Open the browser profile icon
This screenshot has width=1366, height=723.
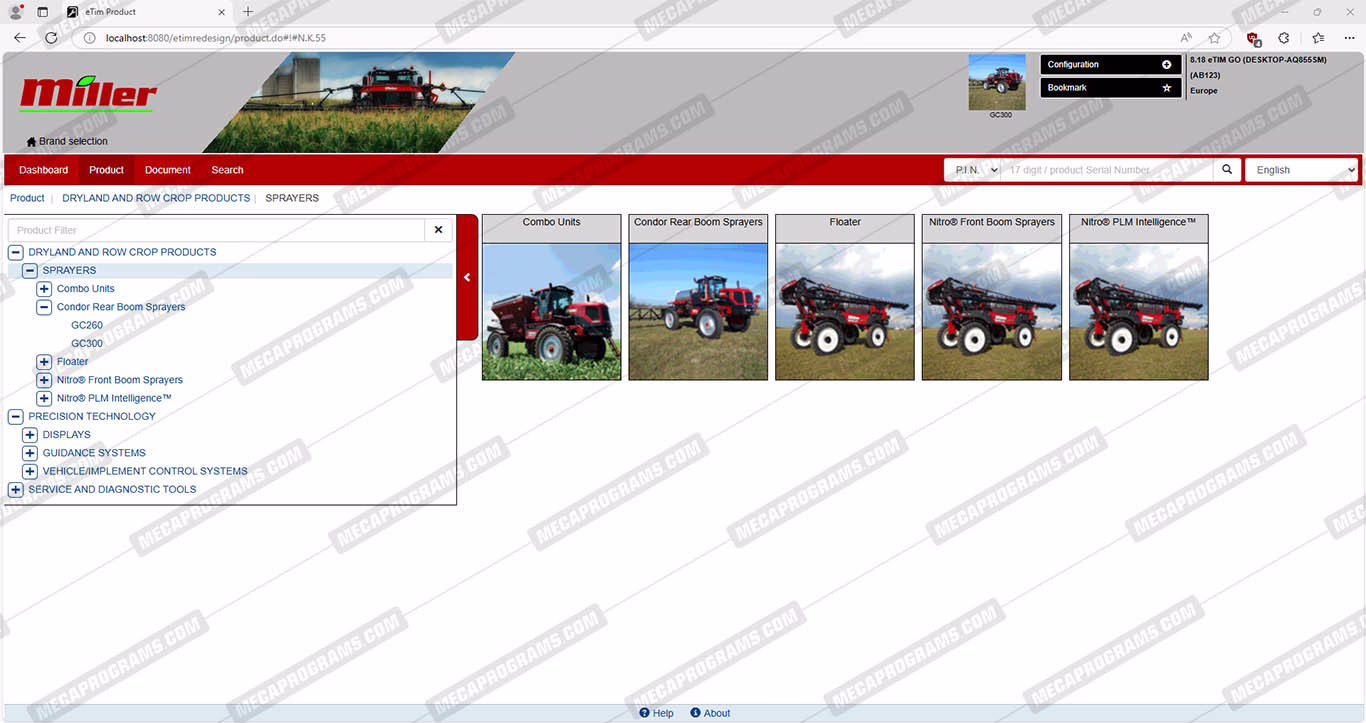pos(16,12)
